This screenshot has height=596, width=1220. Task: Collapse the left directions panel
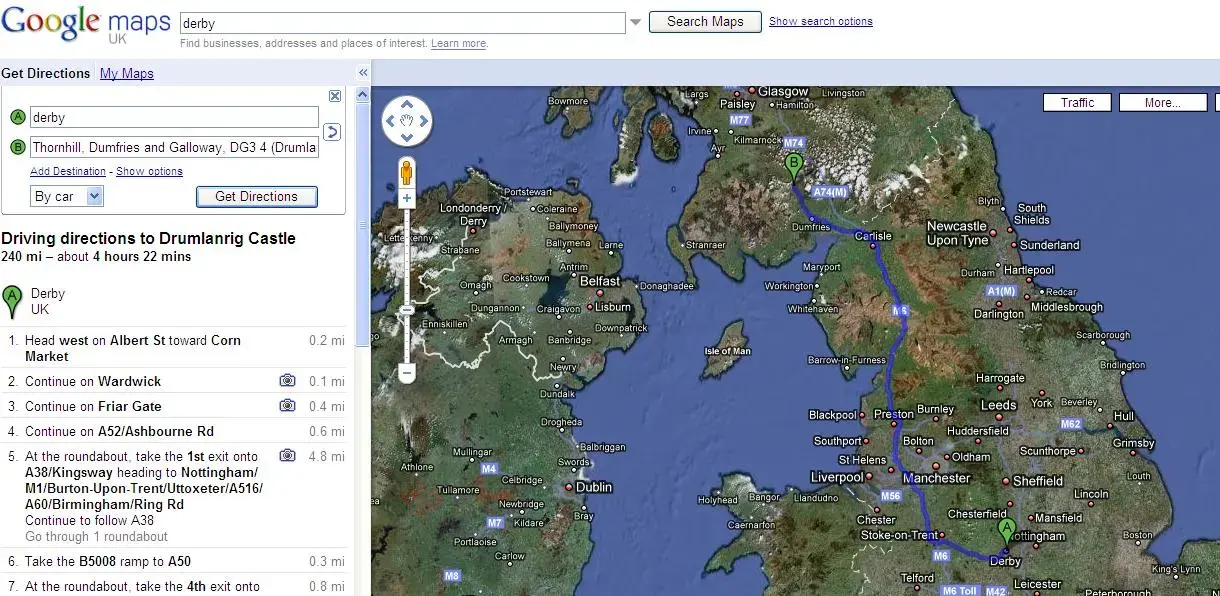363,72
